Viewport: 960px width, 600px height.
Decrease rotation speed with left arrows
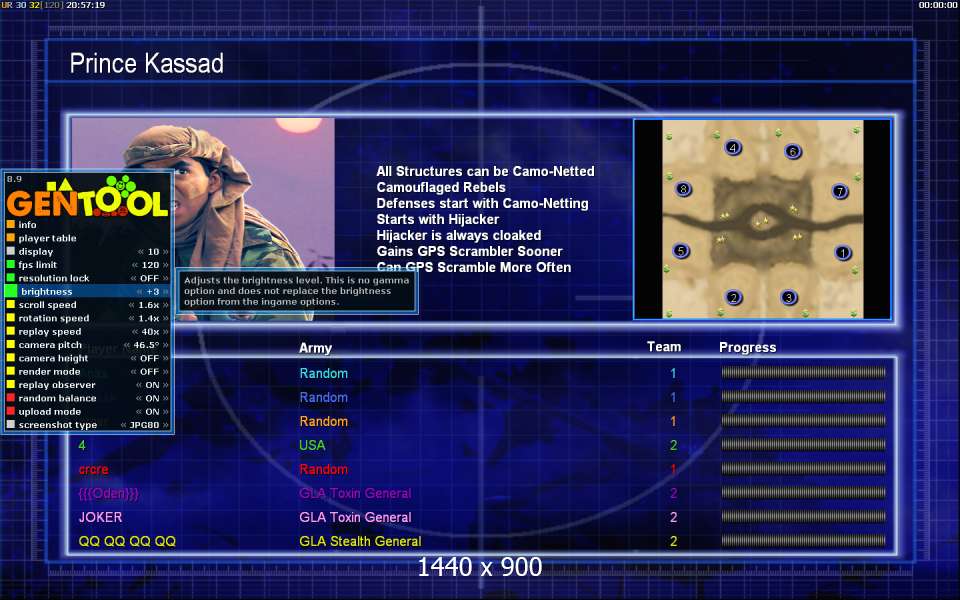pyautogui.click(x=132, y=318)
